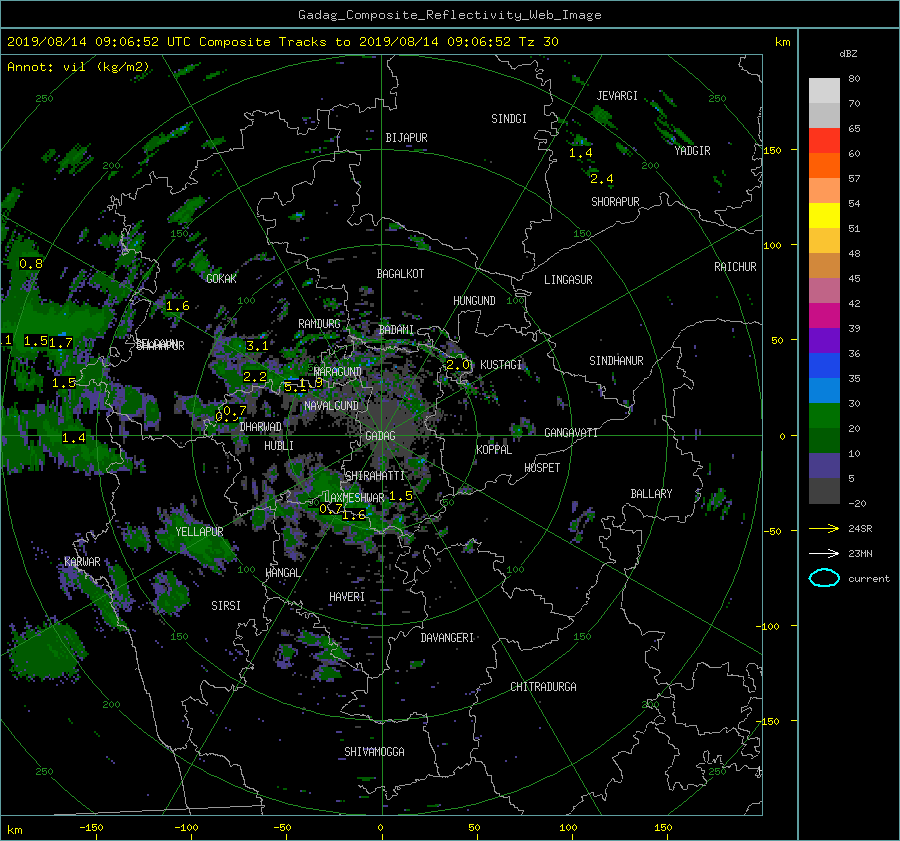Click the SINDGI city label
900x841 pixels.
tap(509, 119)
